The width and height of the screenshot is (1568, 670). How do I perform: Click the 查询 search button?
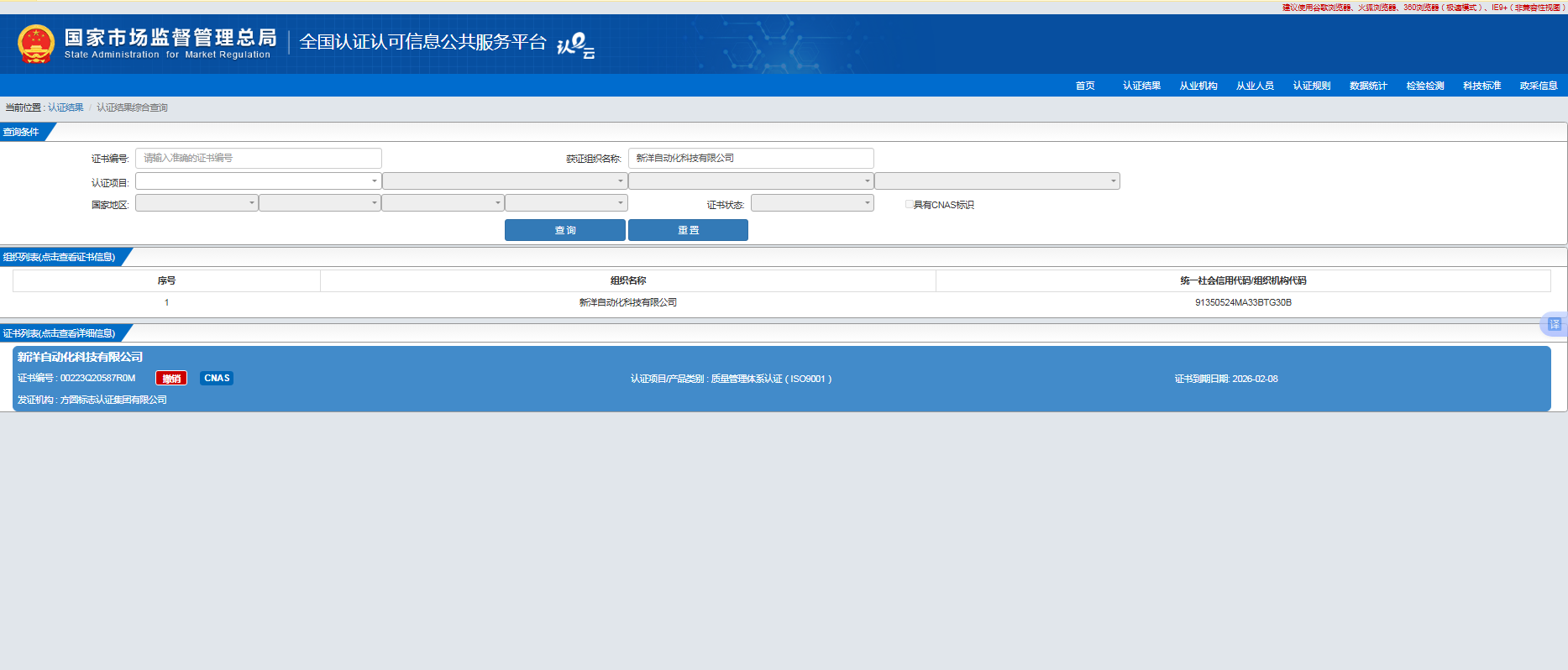tap(565, 230)
